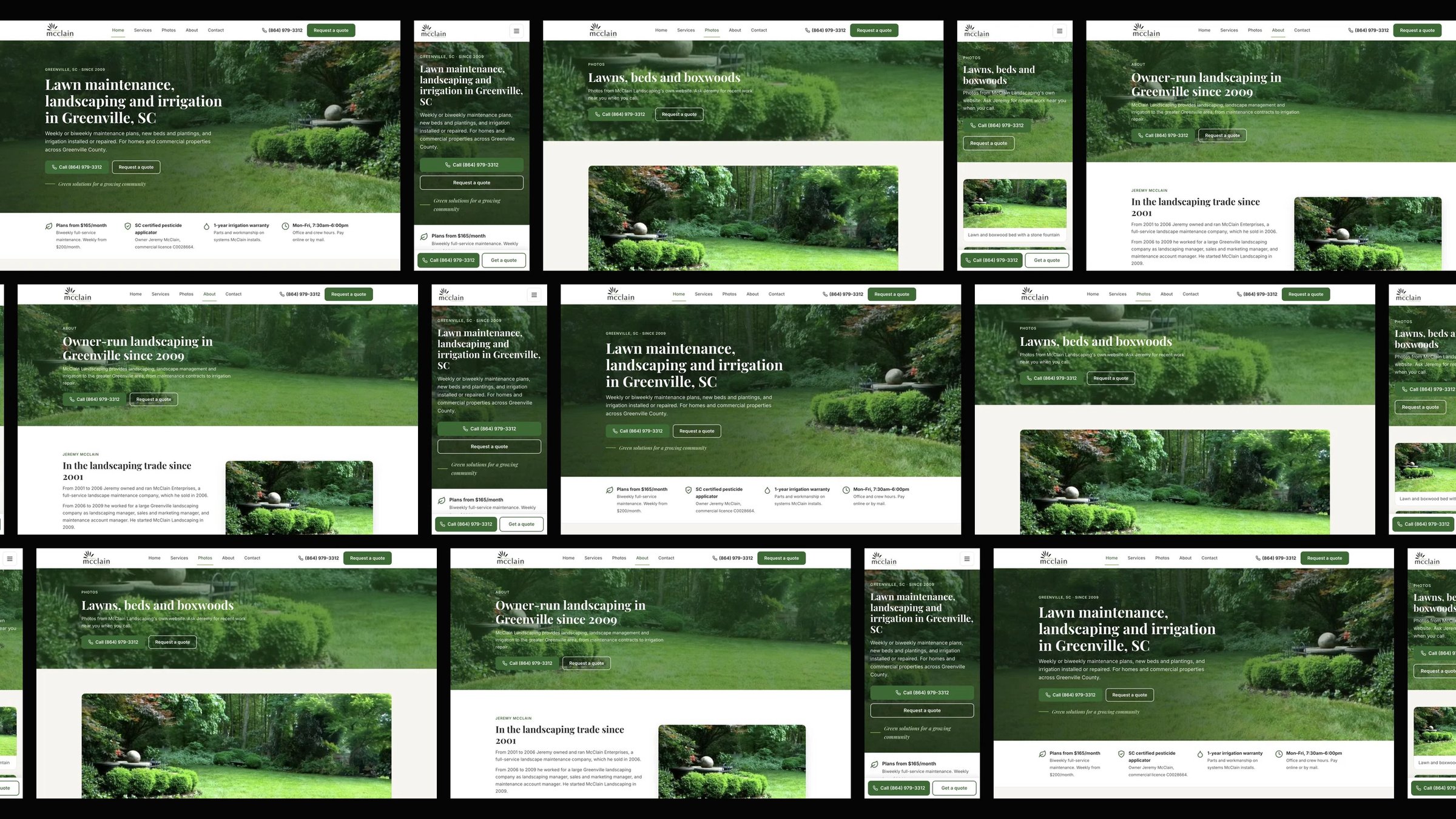Click shield icon for SC certified pesticide, top-row desktop Home

click(127, 226)
